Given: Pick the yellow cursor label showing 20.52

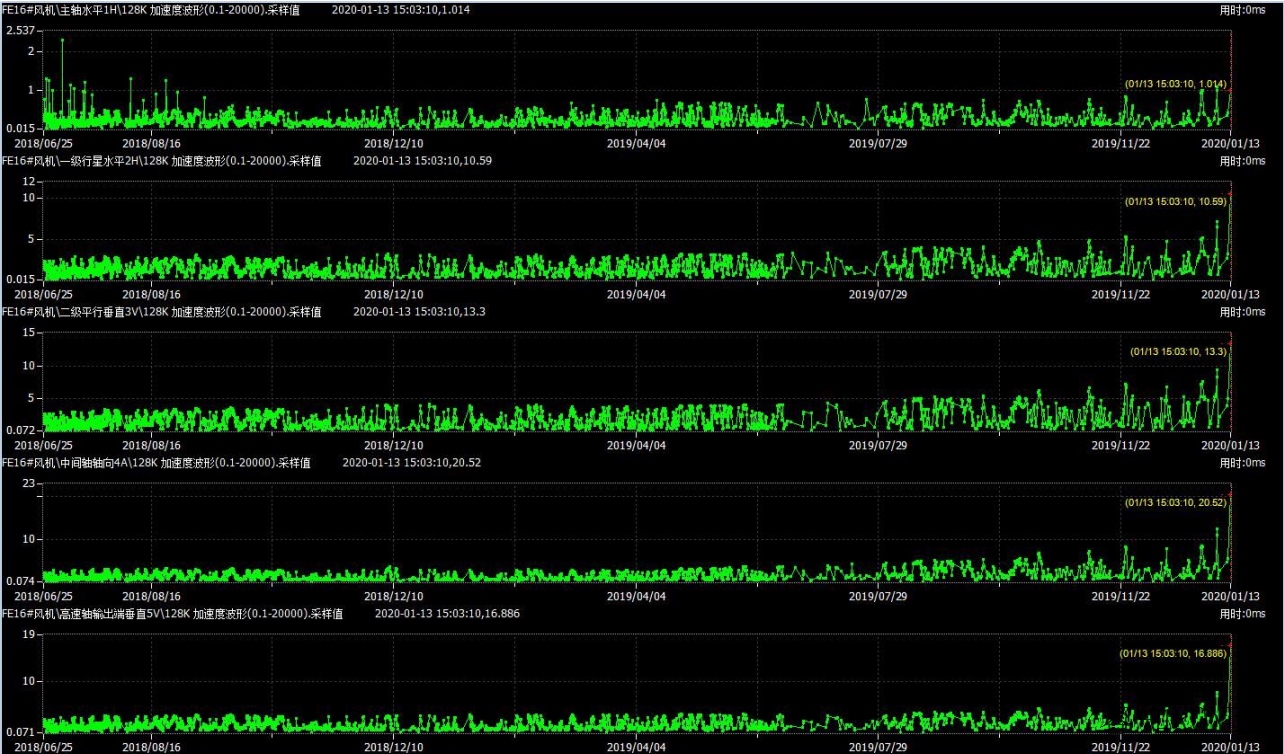Looking at the screenshot, I should 1175,503.
